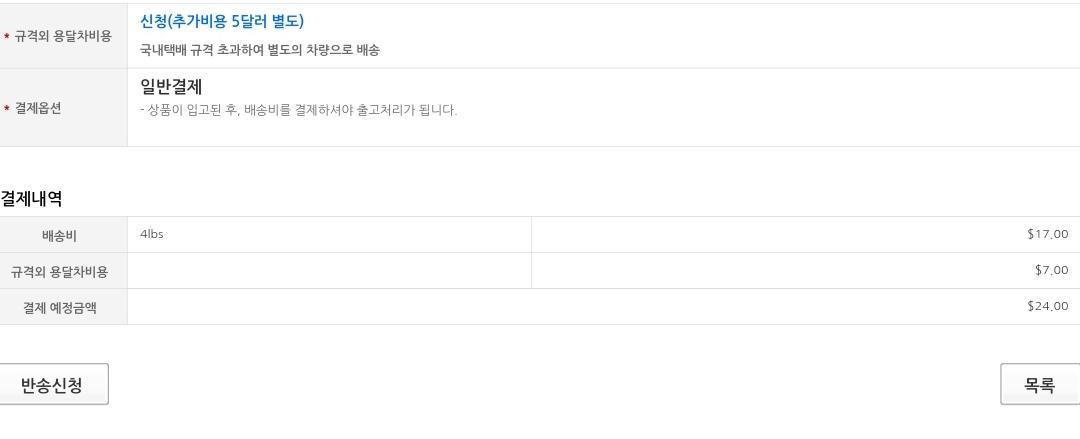Image resolution: width=1080 pixels, height=439 pixels.
Task: Select the blue 신청(추가비용 5달러 별도) text
Action: pyautogui.click(x=222, y=21)
